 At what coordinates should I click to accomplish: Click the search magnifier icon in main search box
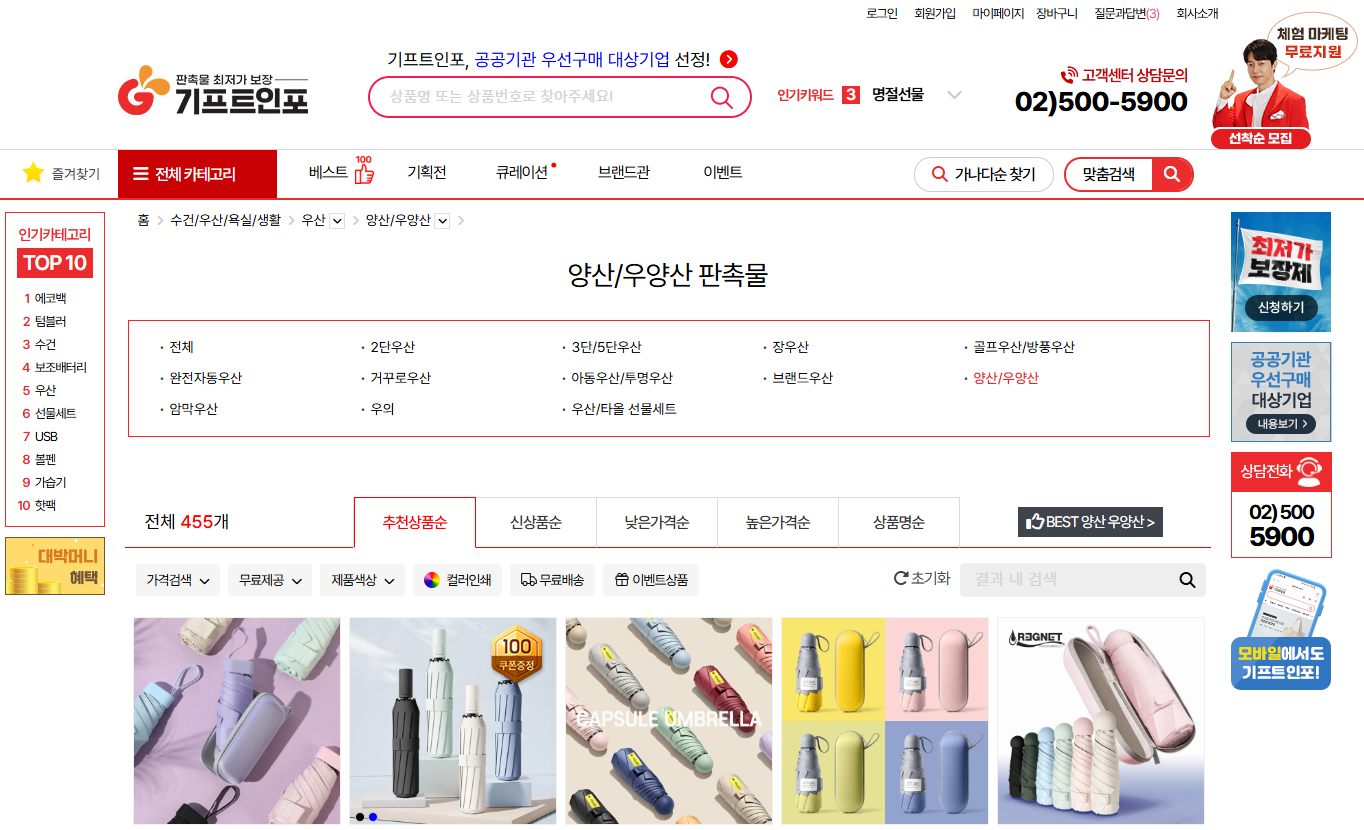point(721,97)
